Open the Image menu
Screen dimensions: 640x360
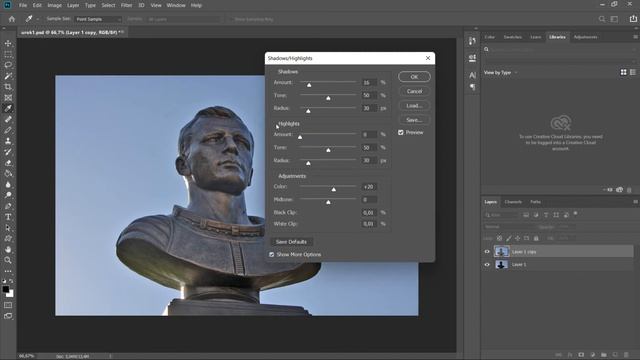[x=54, y=5]
